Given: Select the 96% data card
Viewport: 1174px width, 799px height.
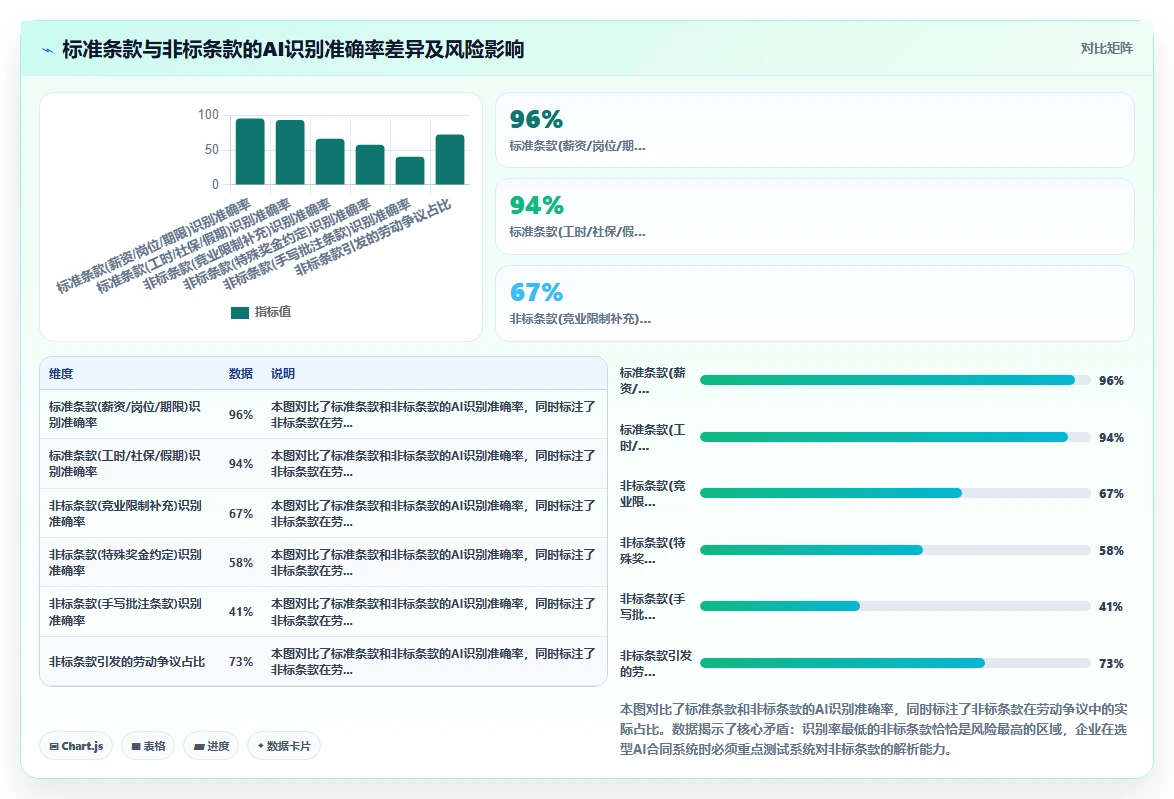Looking at the screenshot, I should (x=815, y=130).
